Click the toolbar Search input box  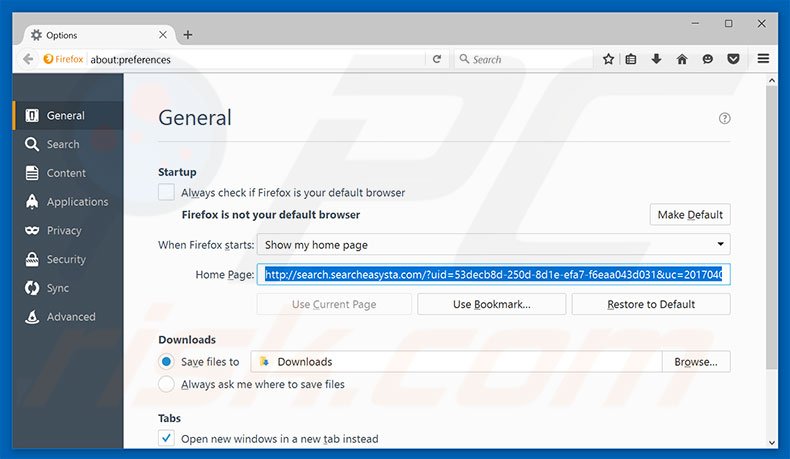pos(524,59)
